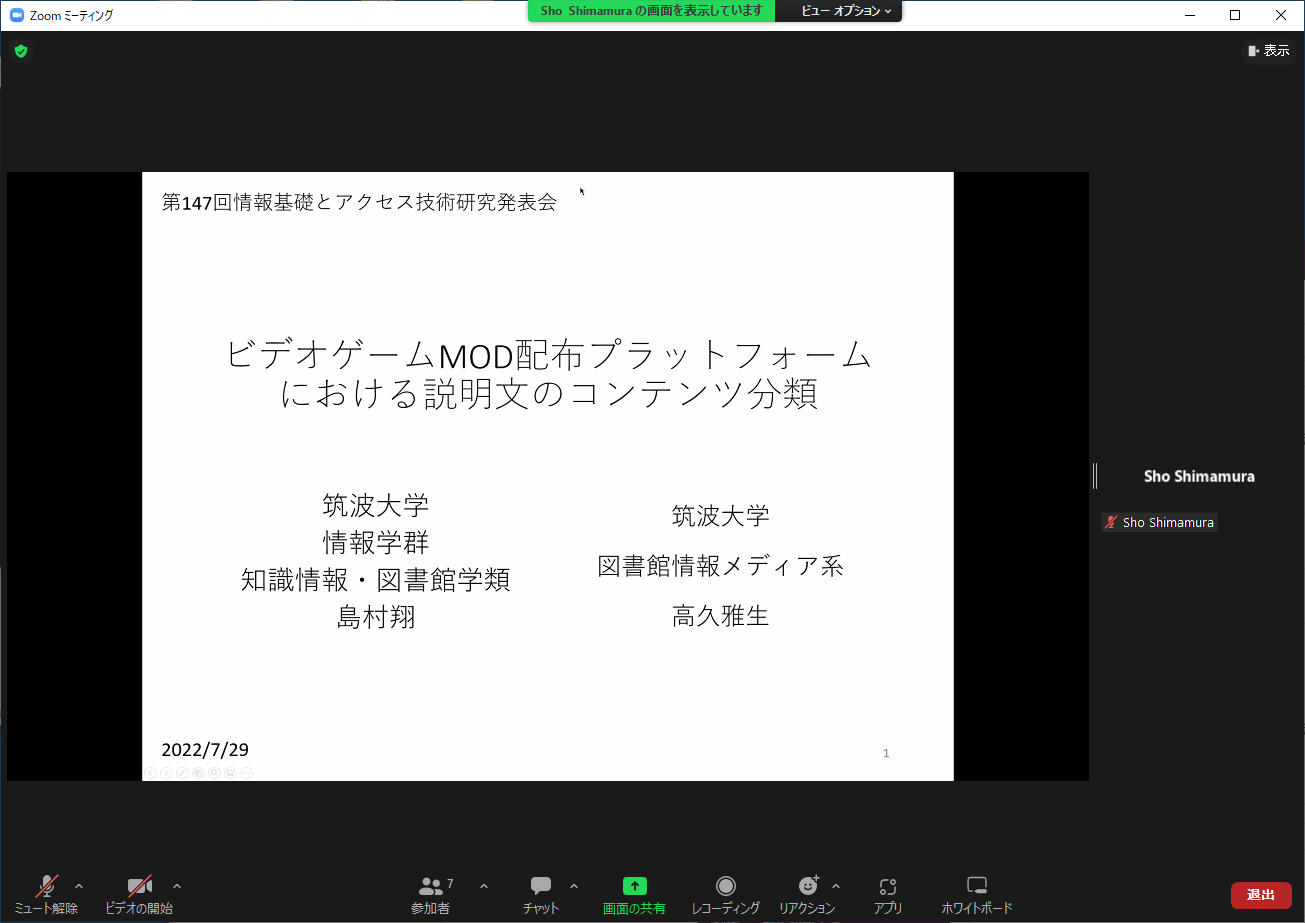The width and height of the screenshot is (1305, 923).
Task: Click the more options dots in slide controls
Action: 246,773
